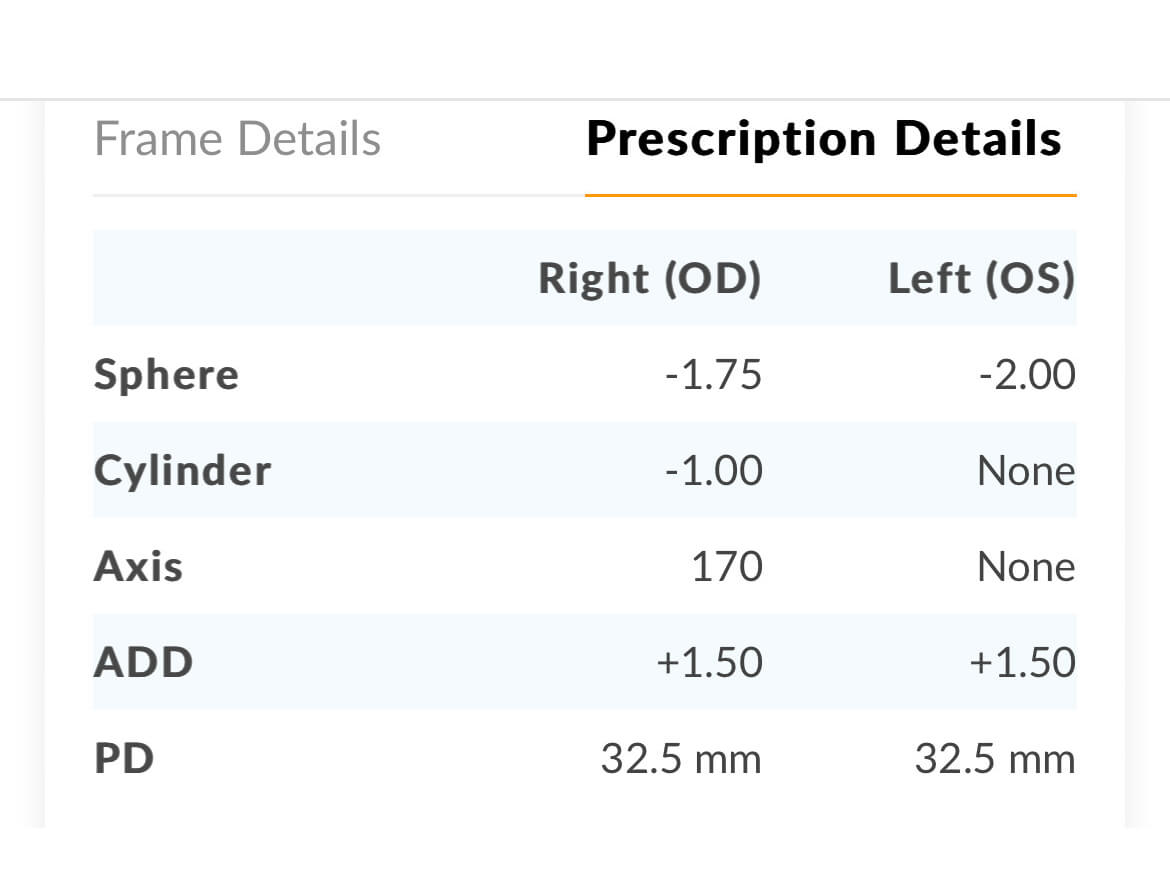Image resolution: width=1170 pixels, height=878 pixels.
Task: Select the Axis row label
Action: pos(138,566)
